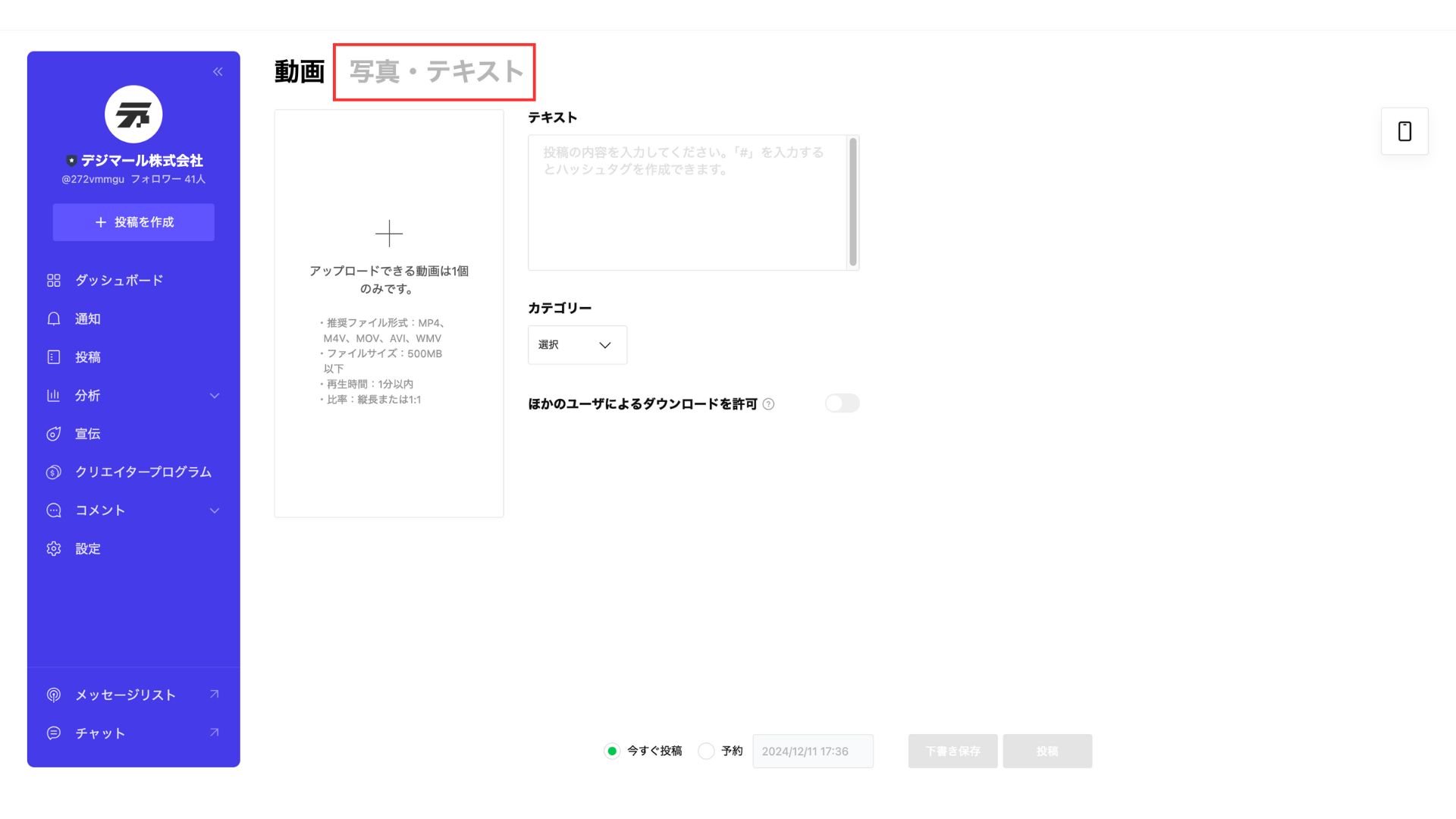Screen dimensions: 1456x819
Task: Click external-link arrow beside チャット
Action: click(x=215, y=733)
